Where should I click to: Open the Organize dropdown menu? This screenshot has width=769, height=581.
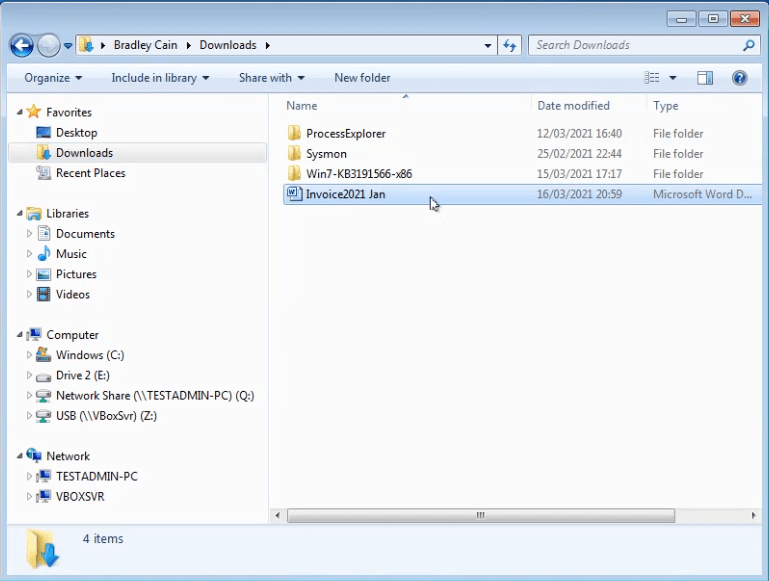point(53,78)
